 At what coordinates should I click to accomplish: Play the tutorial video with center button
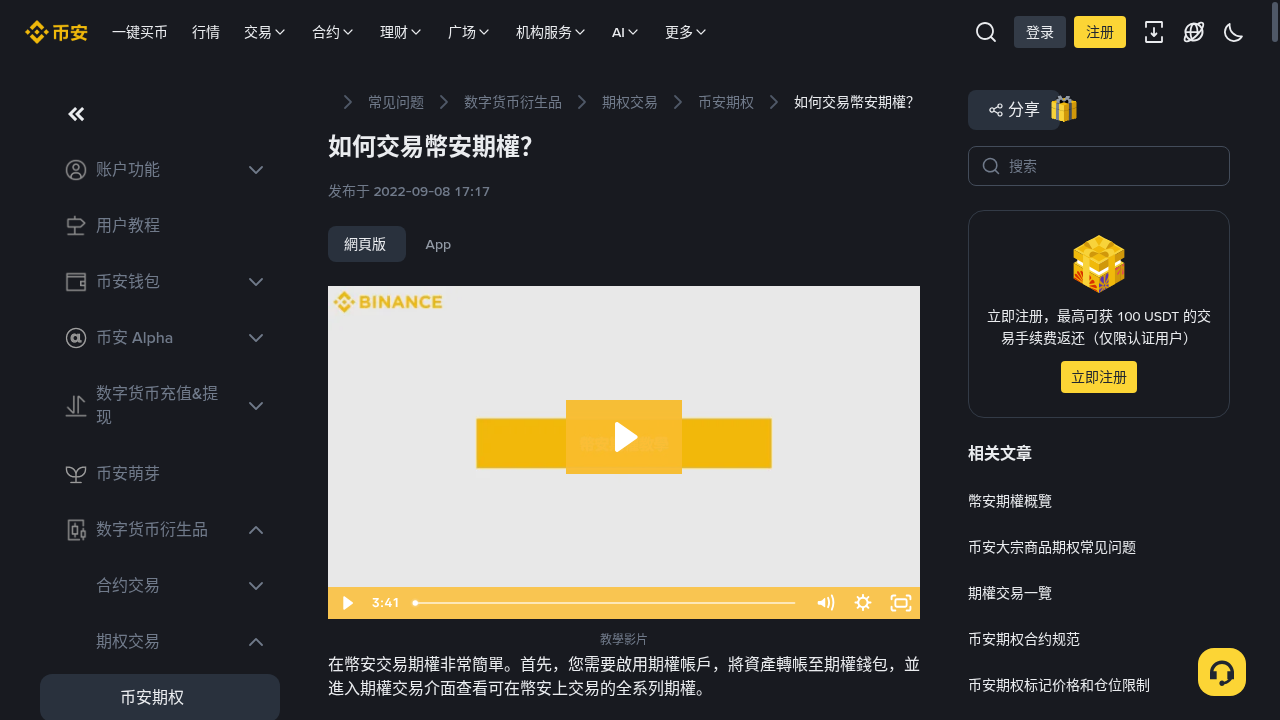click(x=624, y=437)
